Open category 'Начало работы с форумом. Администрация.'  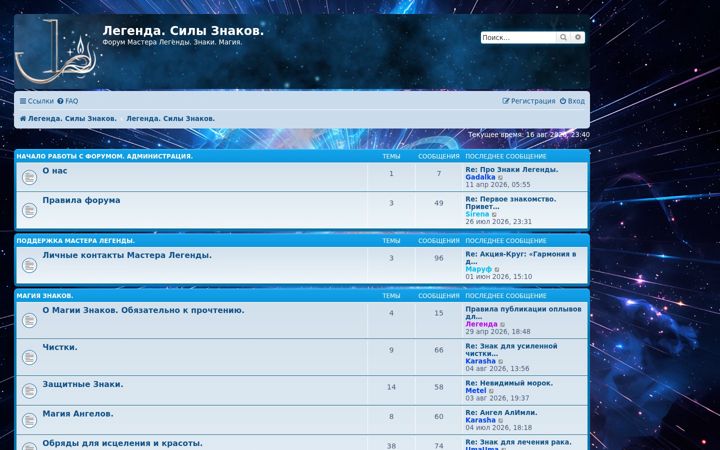[x=105, y=156]
